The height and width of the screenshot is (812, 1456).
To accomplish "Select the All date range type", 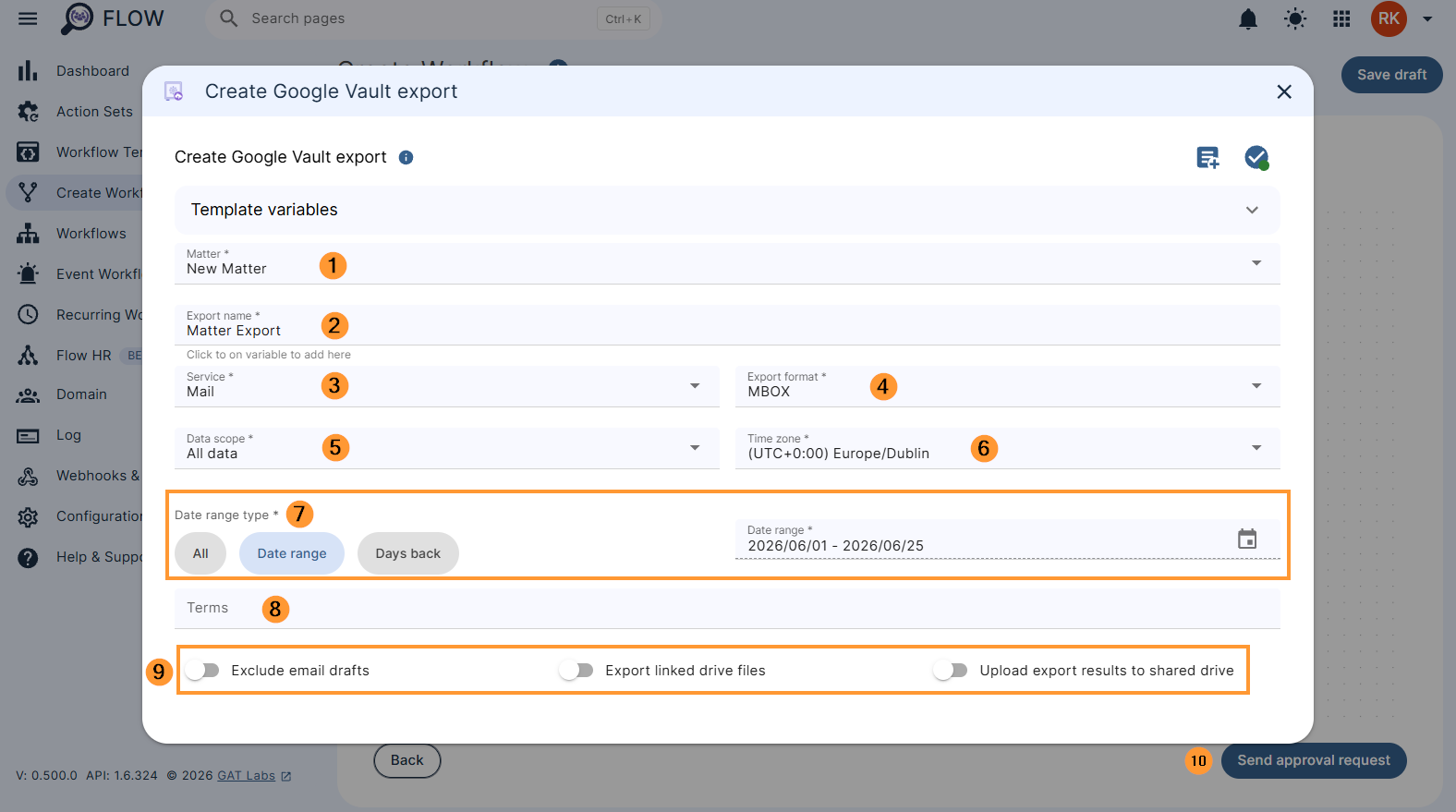I will 200,553.
